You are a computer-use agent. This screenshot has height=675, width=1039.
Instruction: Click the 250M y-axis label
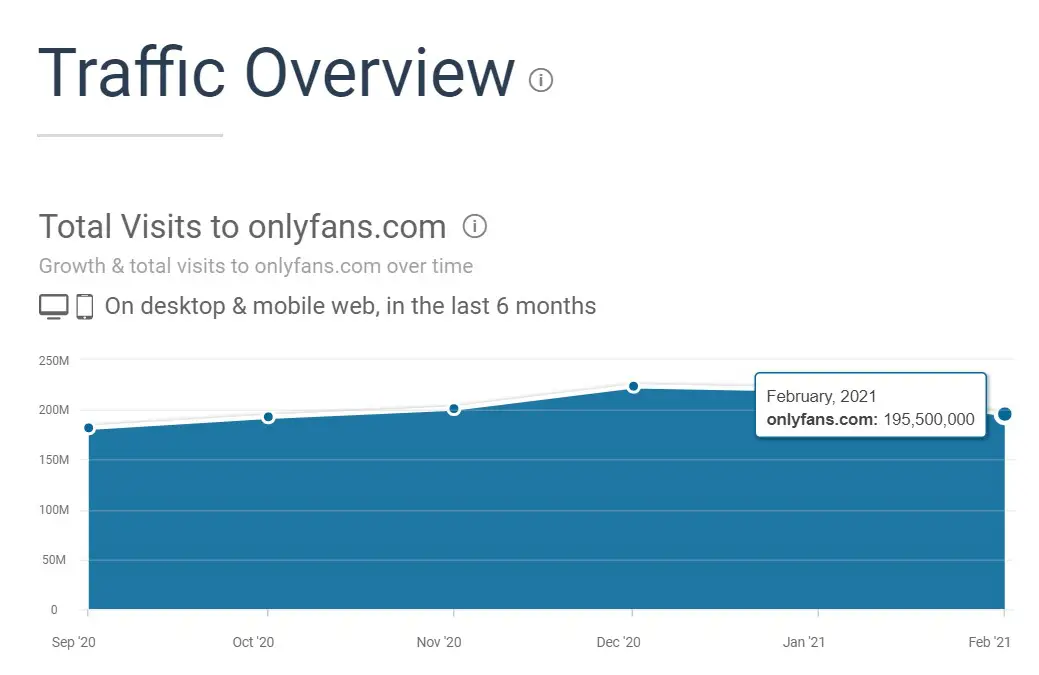tap(54, 361)
